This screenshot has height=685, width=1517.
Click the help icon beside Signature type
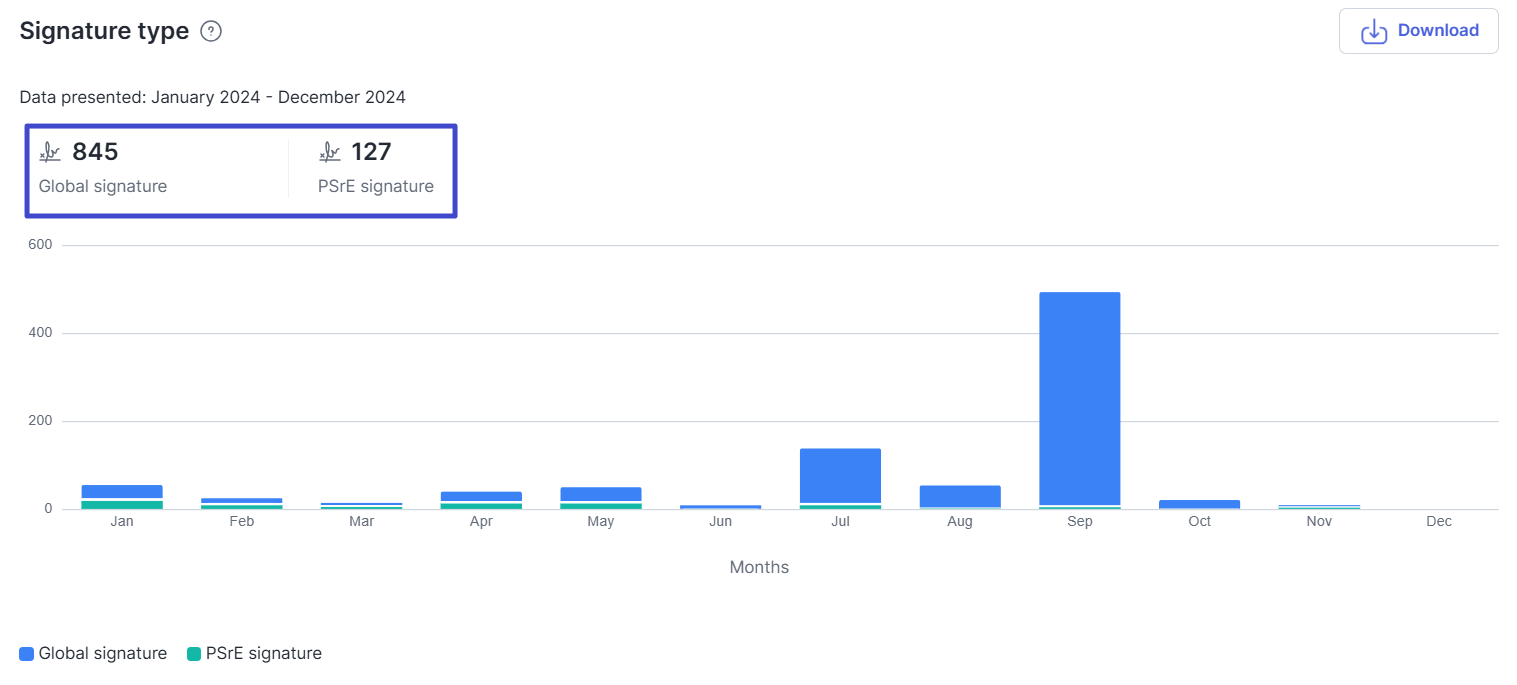tap(211, 31)
